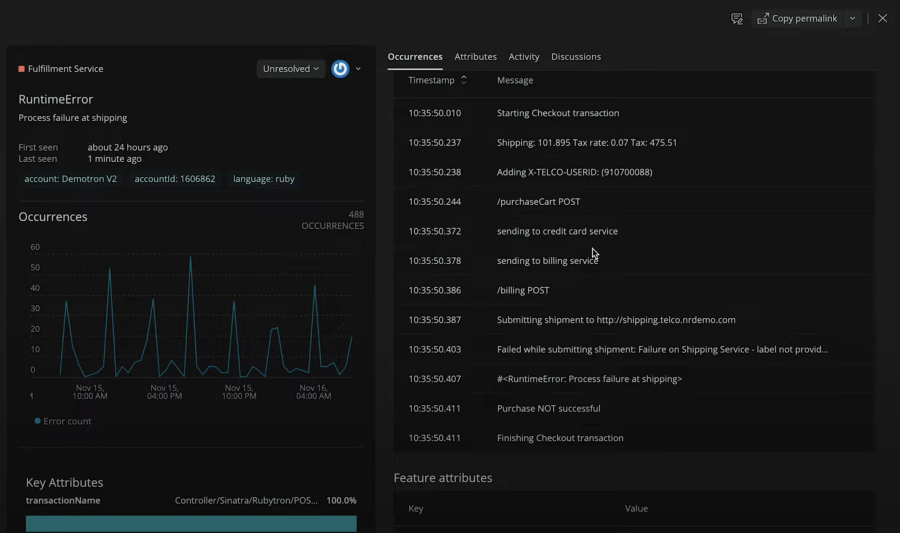Click 'about 24 hours ago' first seen value
Image resolution: width=900 pixels, height=533 pixels.
point(127,147)
